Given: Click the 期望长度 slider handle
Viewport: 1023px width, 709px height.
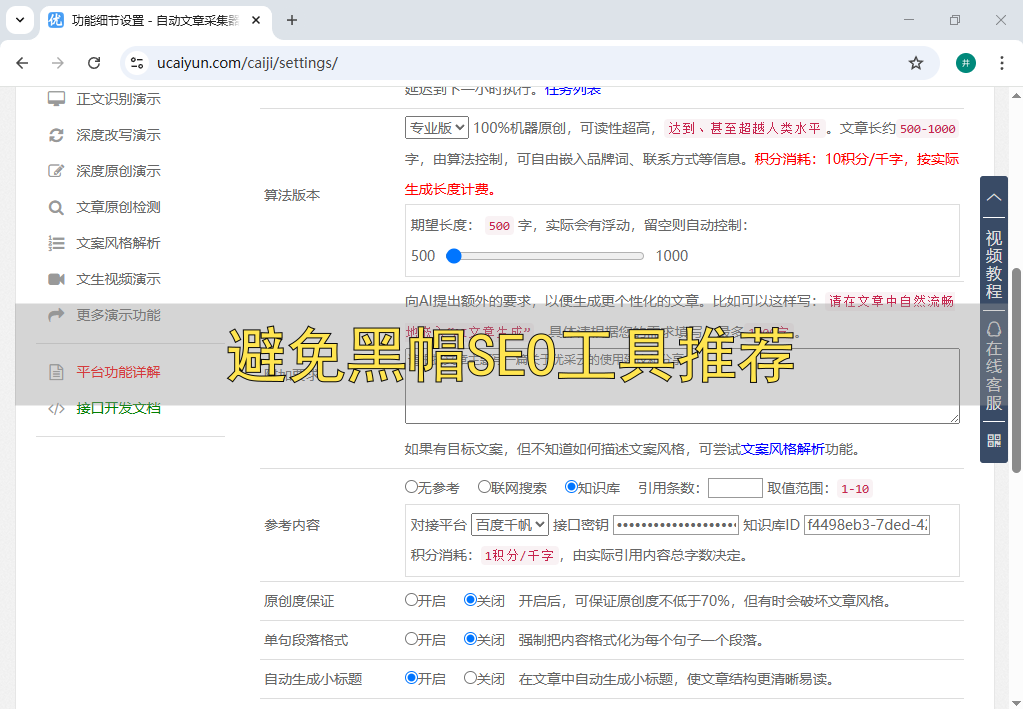Looking at the screenshot, I should 453,256.
